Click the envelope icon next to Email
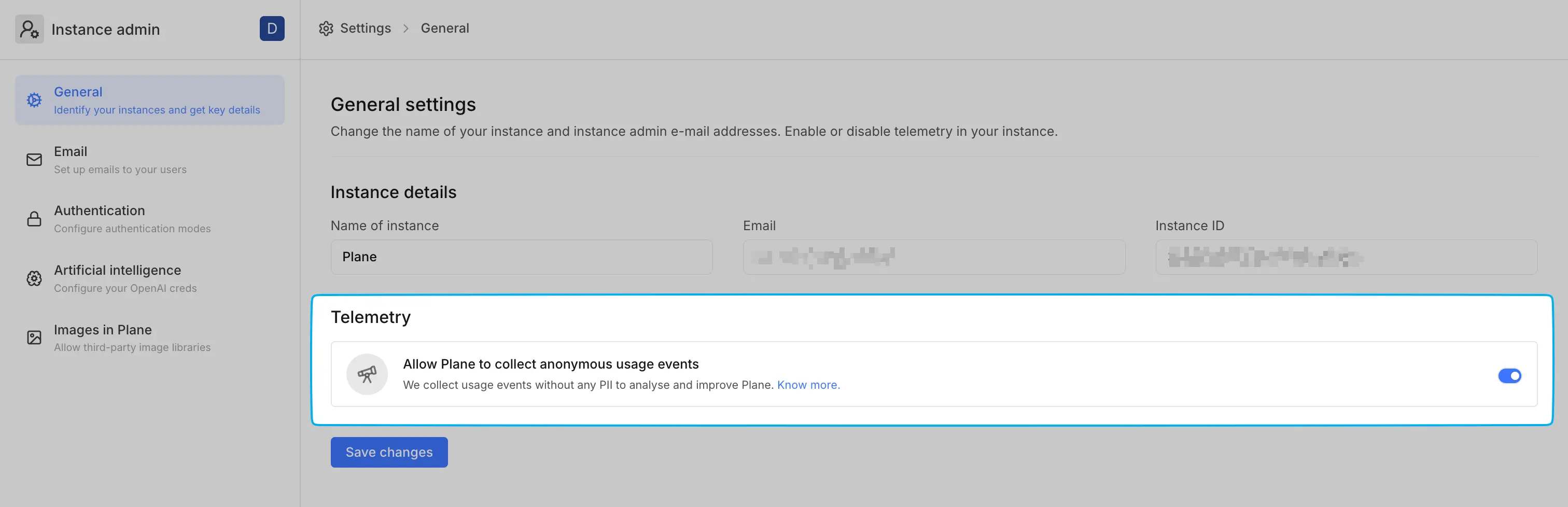 tap(34, 160)
